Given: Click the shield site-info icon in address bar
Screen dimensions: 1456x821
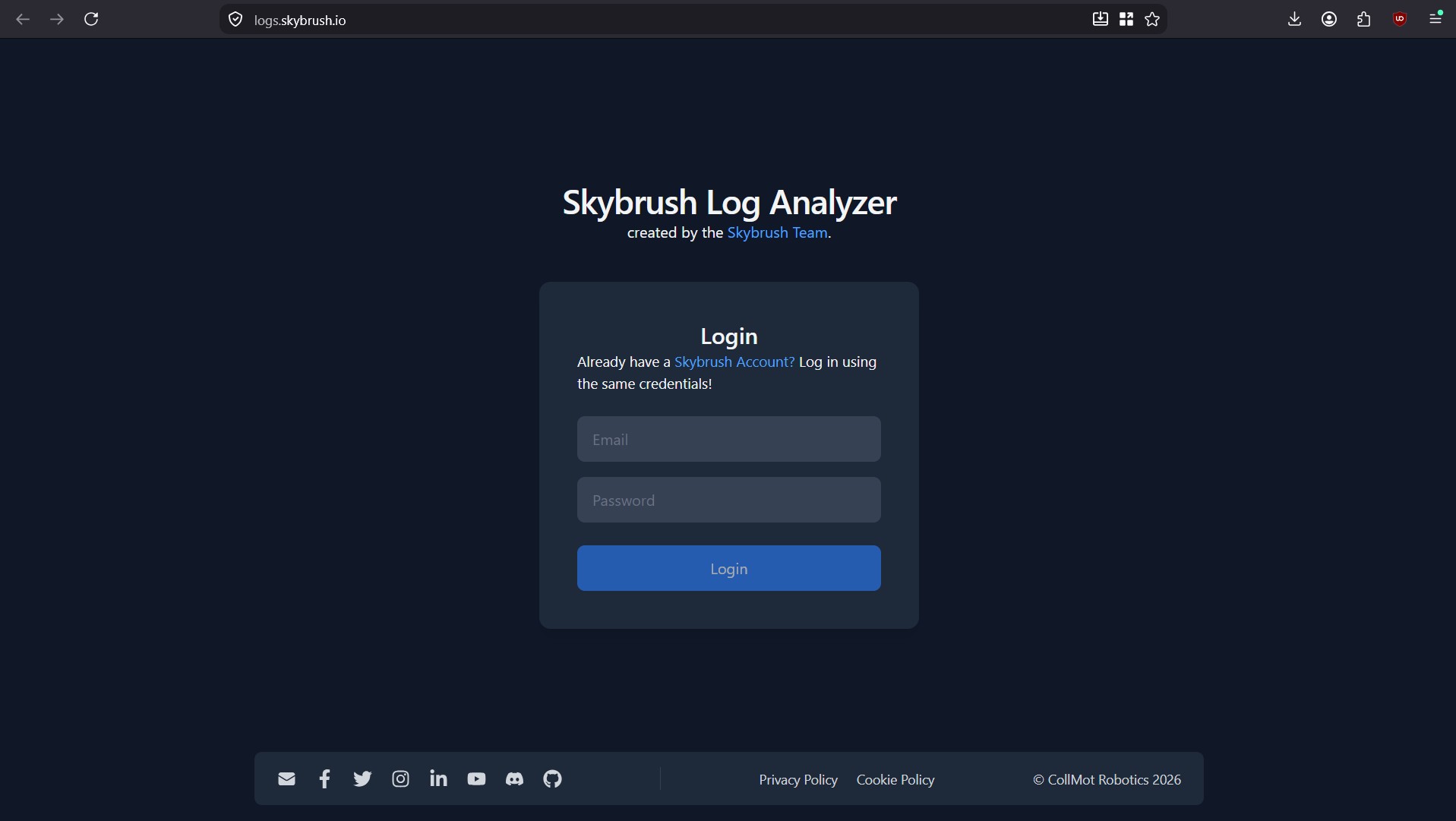Looking at the screenshot, I should click(x=235, y=20).
